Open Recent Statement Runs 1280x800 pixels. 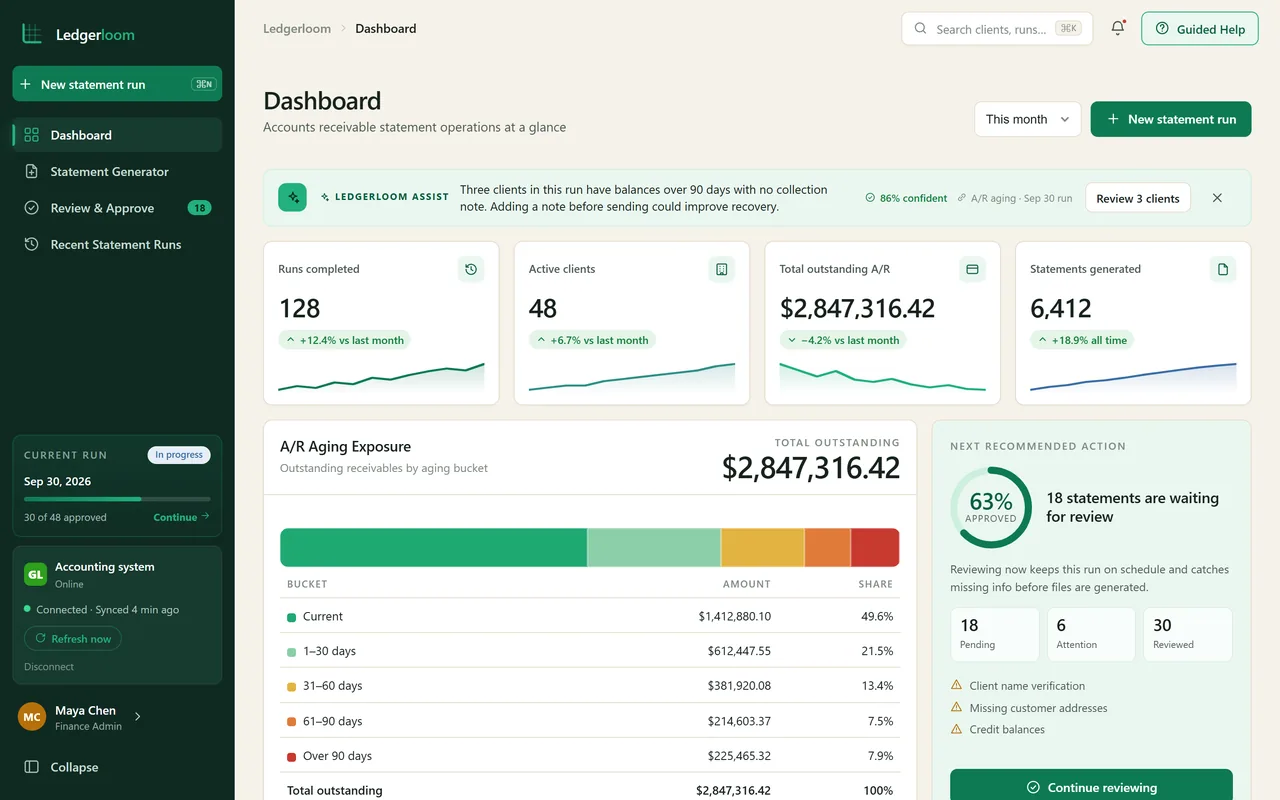pyautogui.click(x=117, y=244)
